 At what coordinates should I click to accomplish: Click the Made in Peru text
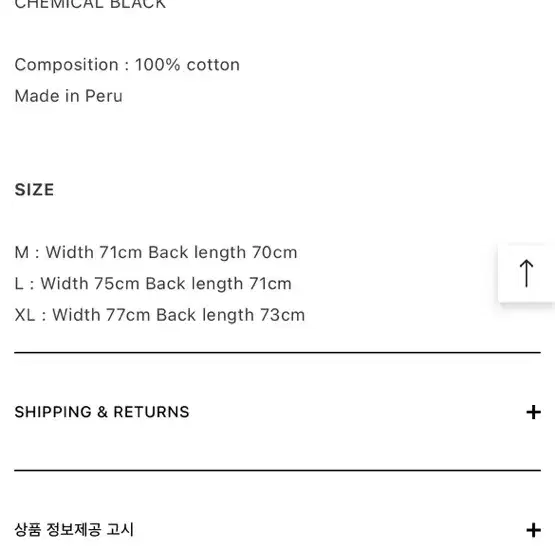pyautogui.click(x=69, y=96)
